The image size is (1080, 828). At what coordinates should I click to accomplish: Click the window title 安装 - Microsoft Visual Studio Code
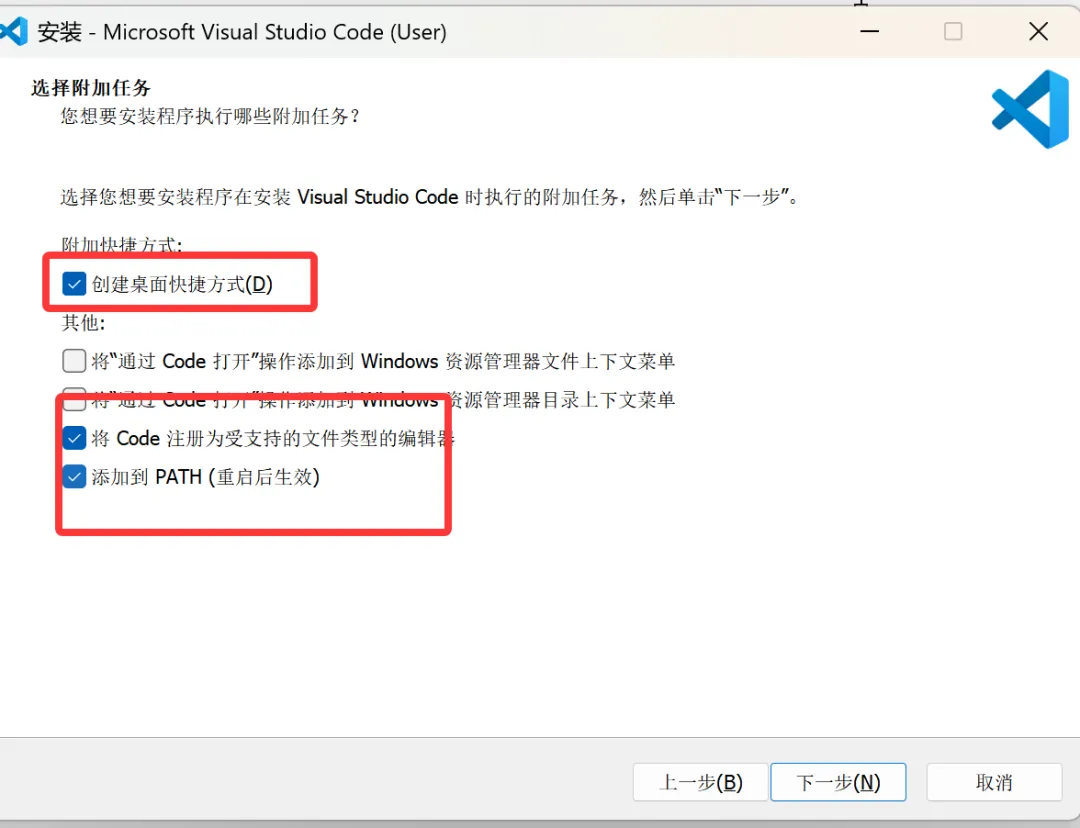pos(242,32)
